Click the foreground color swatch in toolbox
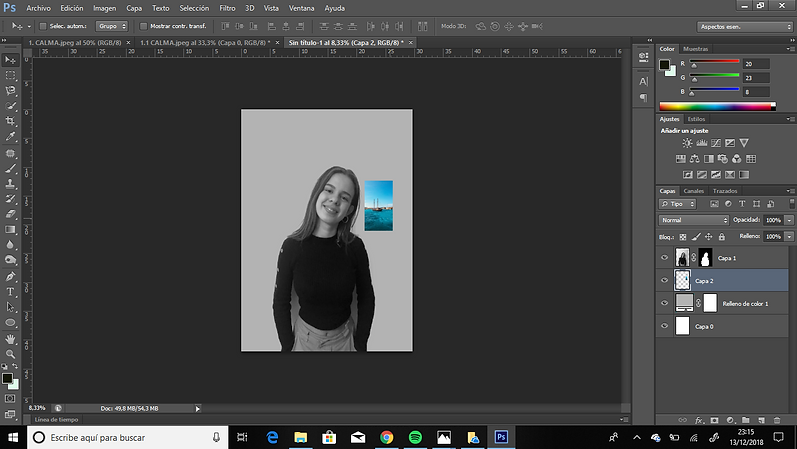The height and width of the screenshot is (449, 797). click(x=7, y=379)
